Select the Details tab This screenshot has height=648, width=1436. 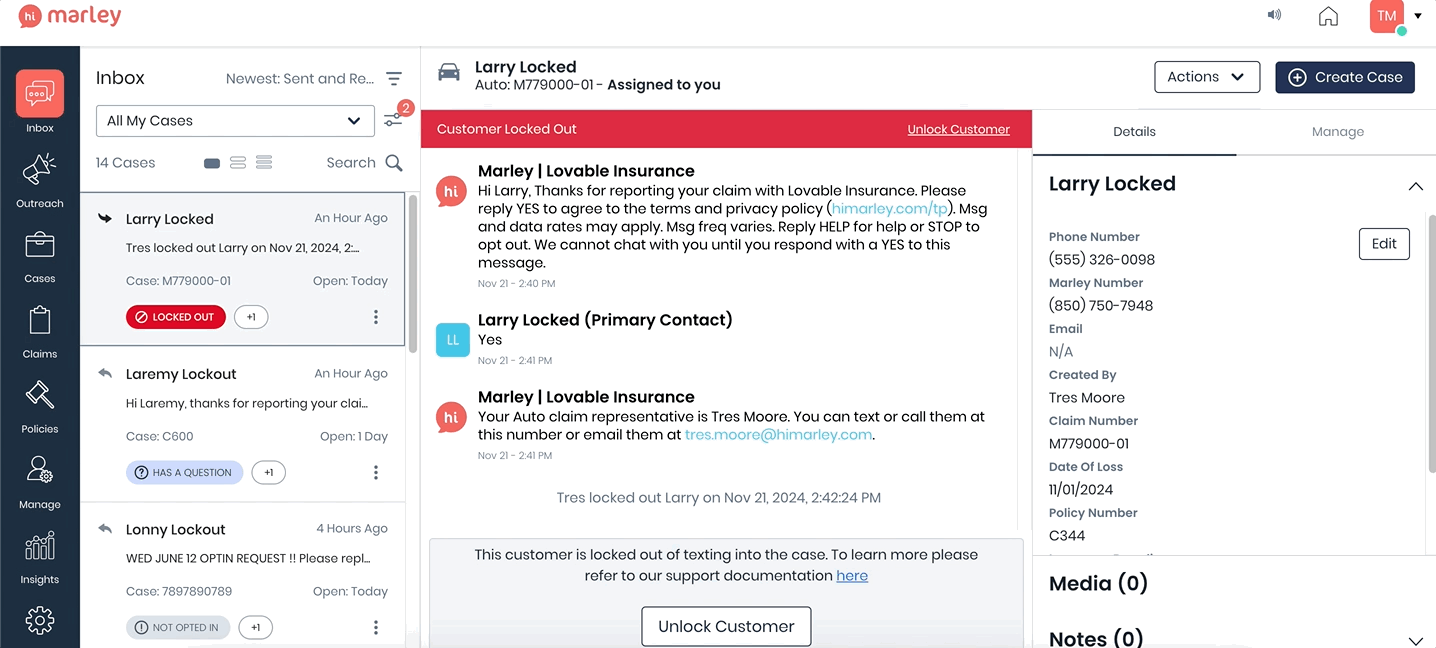1134,131
